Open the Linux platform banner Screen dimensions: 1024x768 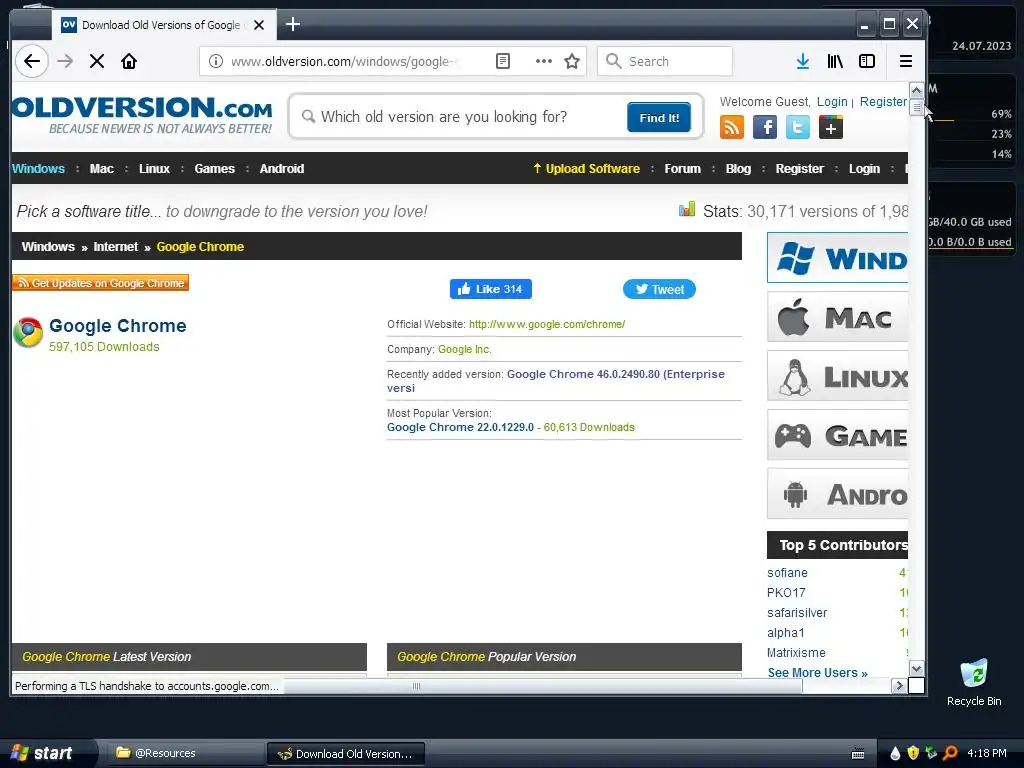(x=838, y=376)
